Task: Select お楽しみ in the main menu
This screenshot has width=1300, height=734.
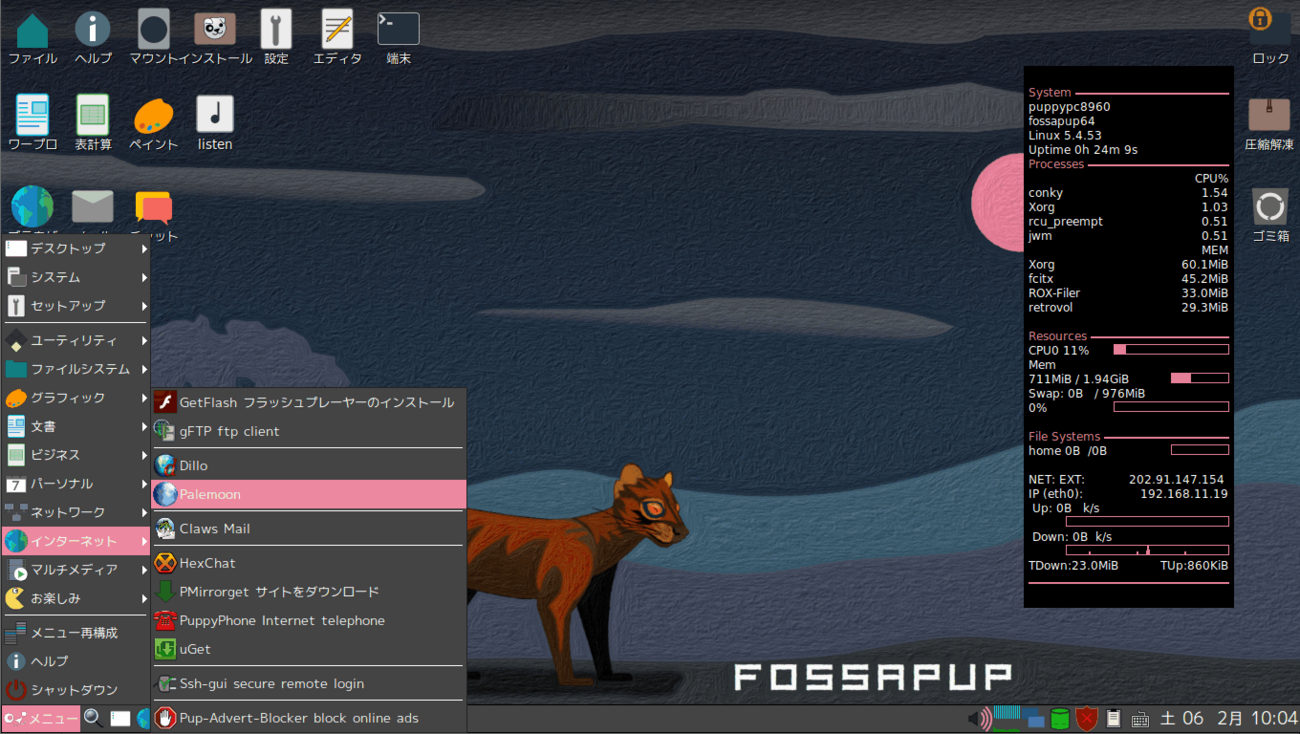Action: (x=76, y=598)
